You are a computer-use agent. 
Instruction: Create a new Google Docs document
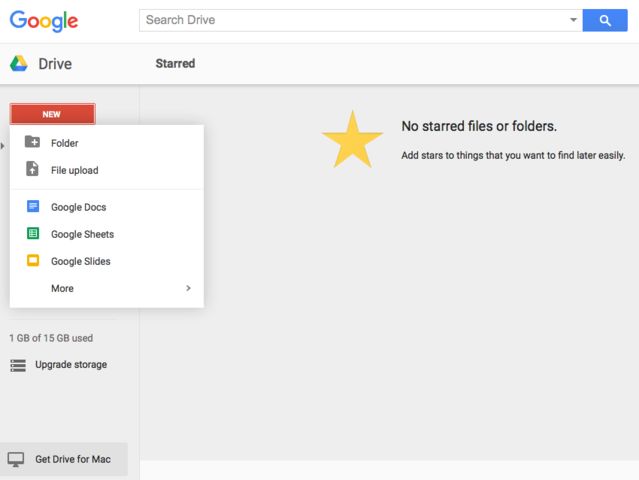point(106,207)
